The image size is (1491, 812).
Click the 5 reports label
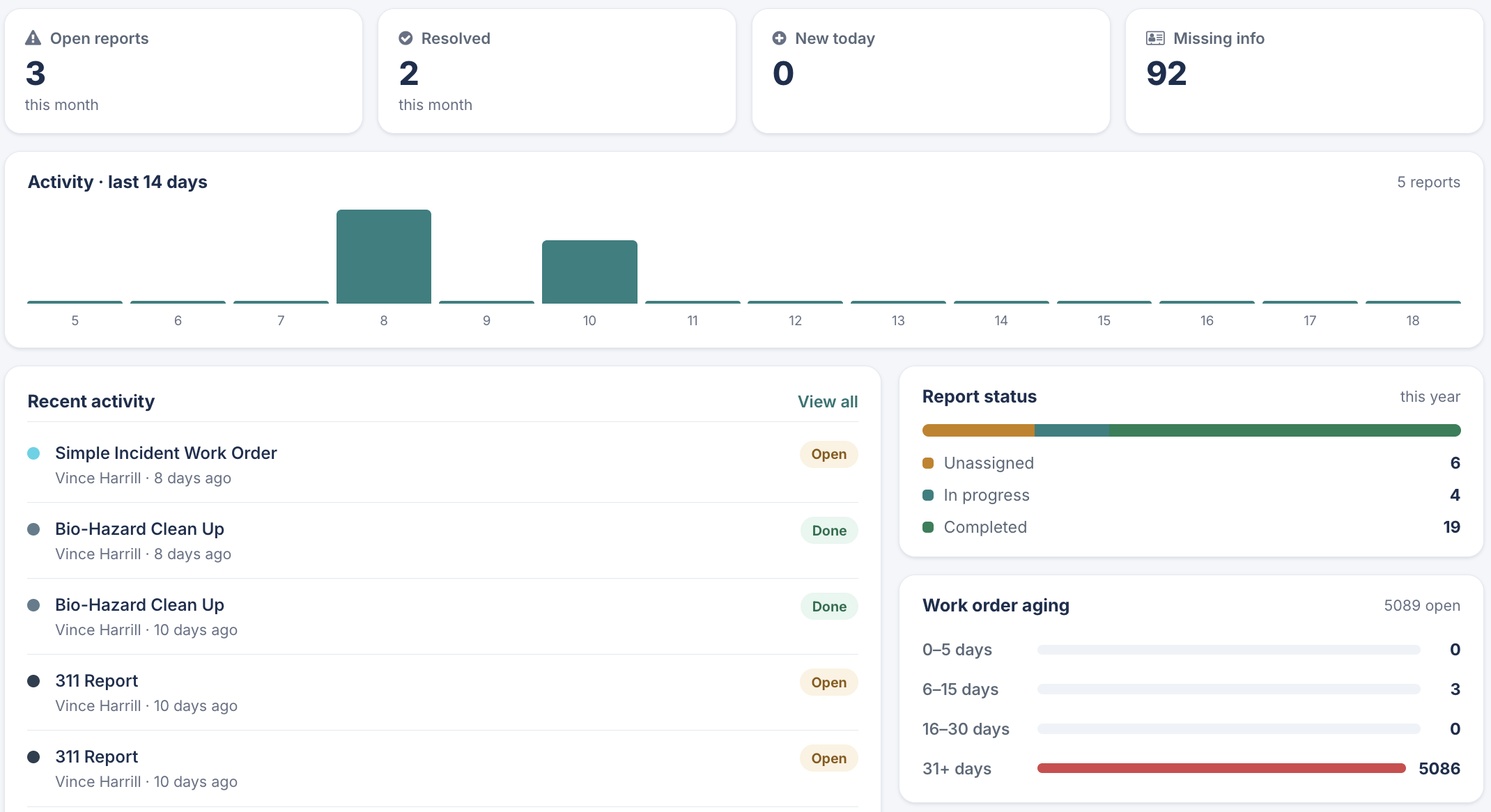click(1428, 182)
